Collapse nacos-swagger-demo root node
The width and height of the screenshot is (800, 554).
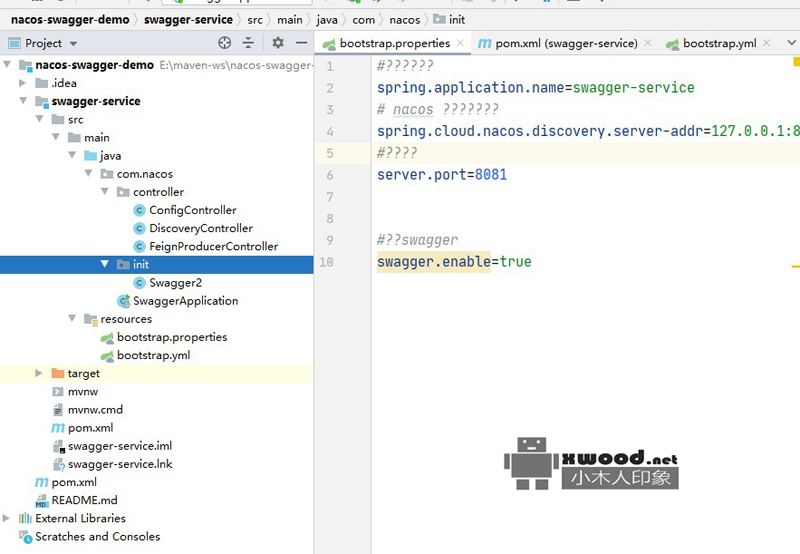click(7, 65)
